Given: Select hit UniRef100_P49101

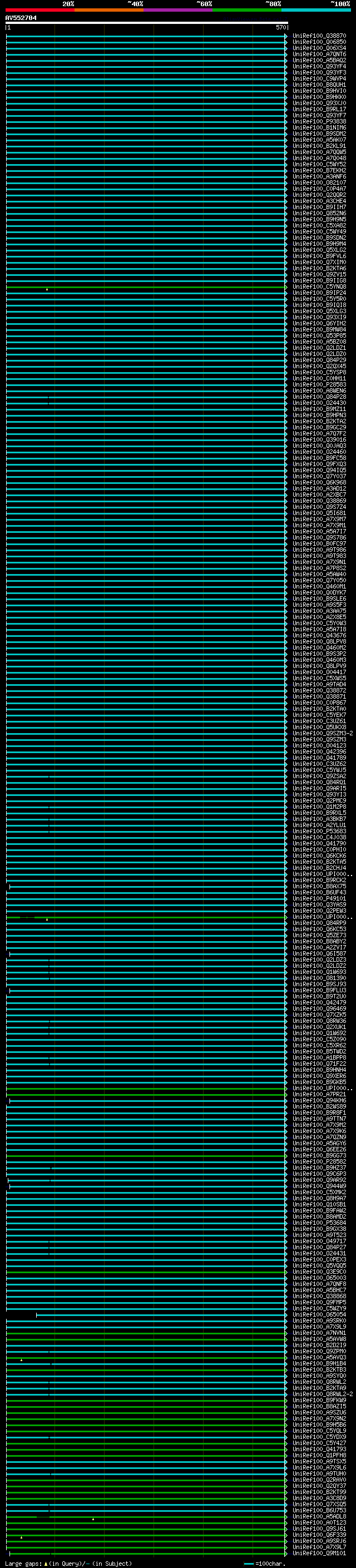Looking at the screenshot, I should (319, 898).
